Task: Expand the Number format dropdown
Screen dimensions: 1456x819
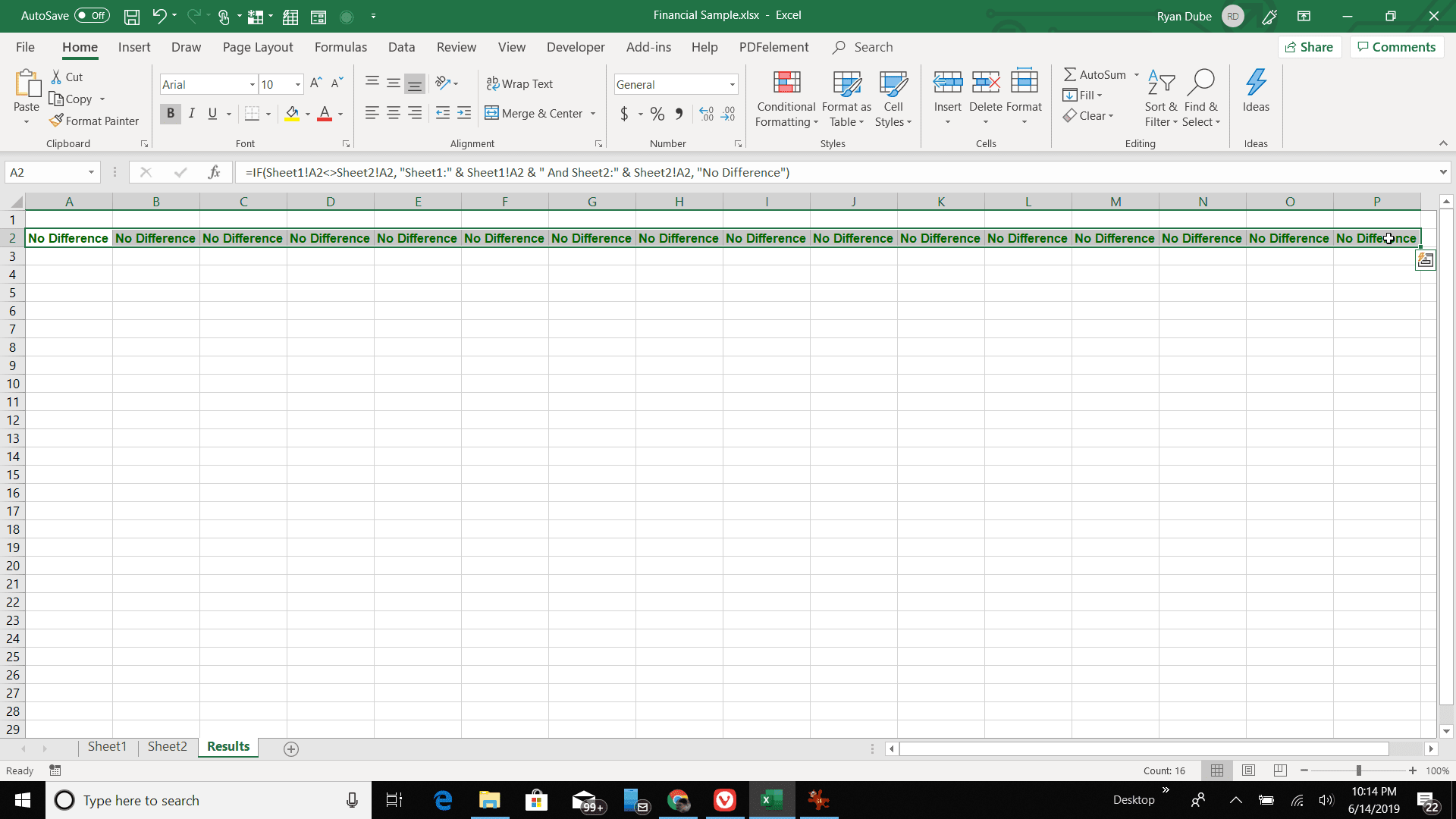Action: (732, 84)
